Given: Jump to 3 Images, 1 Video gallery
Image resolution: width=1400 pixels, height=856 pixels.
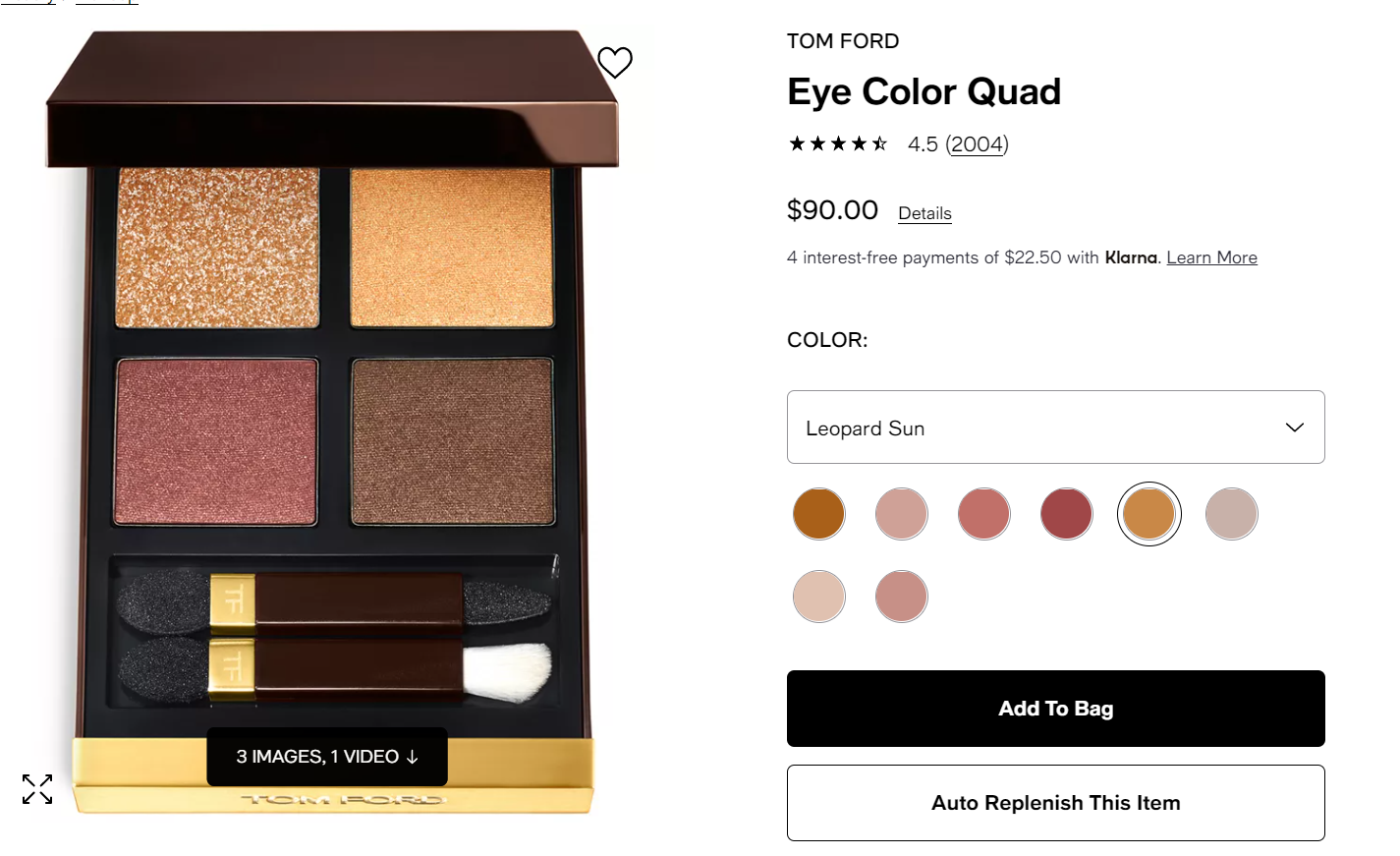Looking at the screenshot, I should point(327,757).
